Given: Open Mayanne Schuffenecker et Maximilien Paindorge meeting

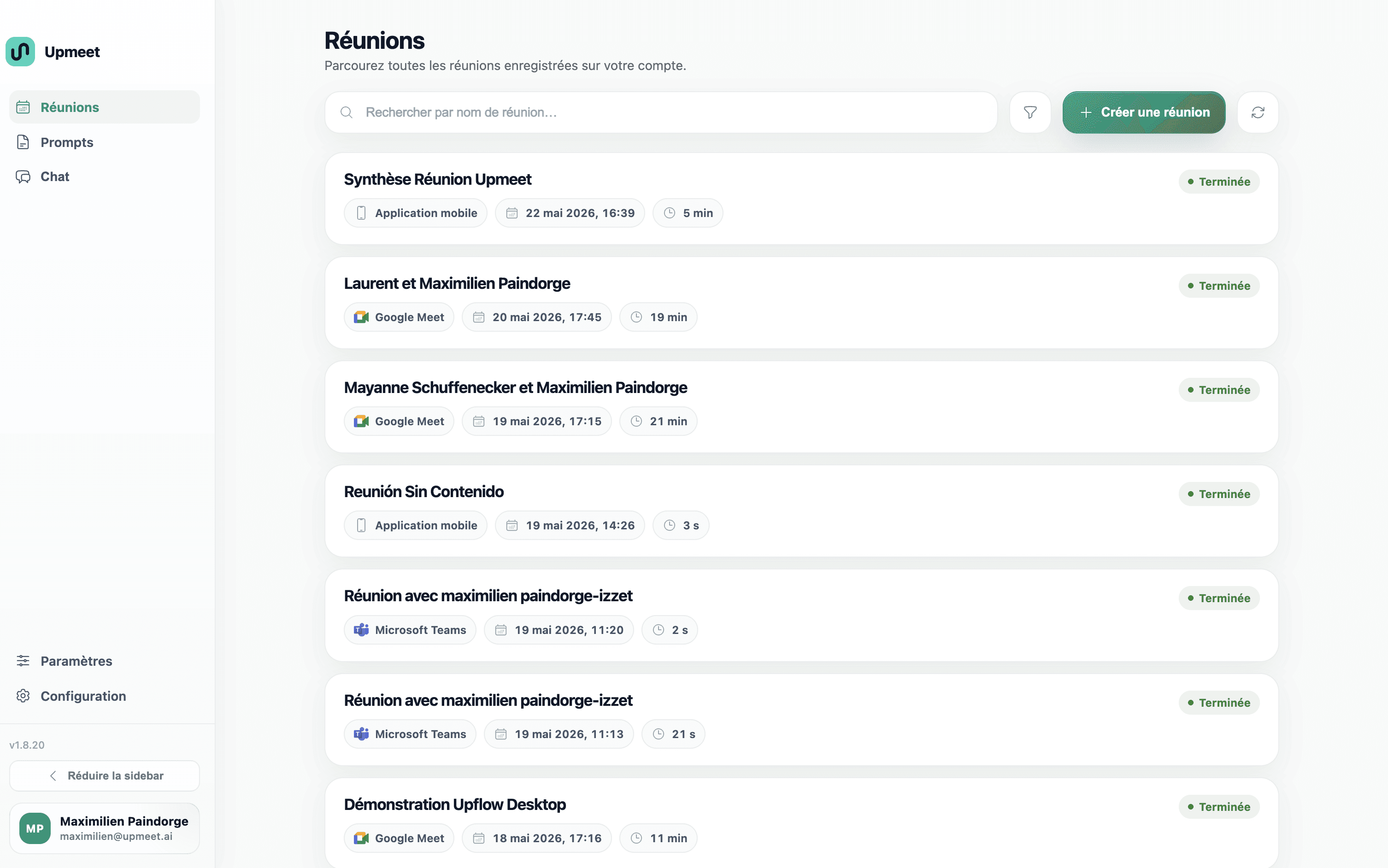Looking at the screenshot, I should (x=801, y=407).
